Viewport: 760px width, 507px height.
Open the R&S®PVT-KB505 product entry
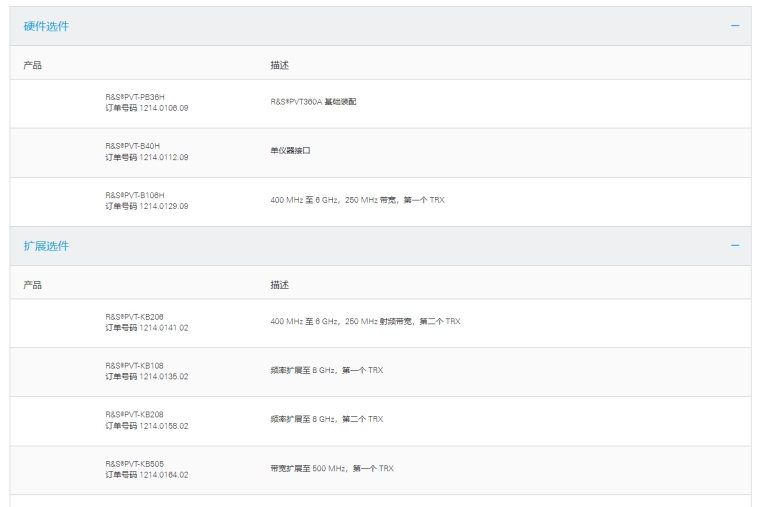pos(135,464)
